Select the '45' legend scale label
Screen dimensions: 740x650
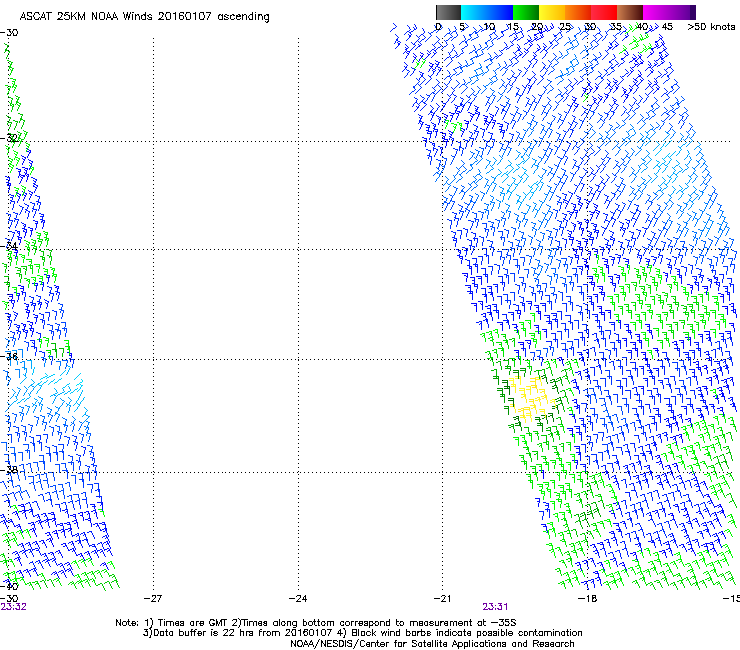(667, 27)
